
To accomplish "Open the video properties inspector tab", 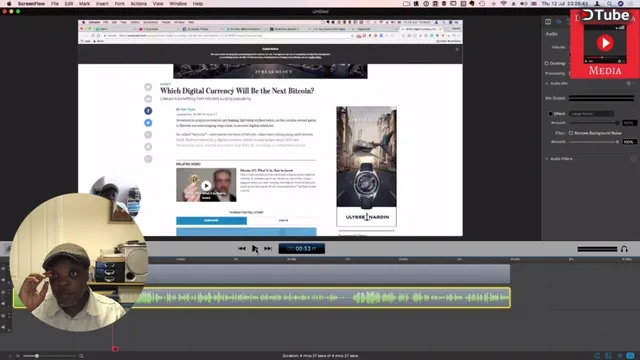I will click(548, 22).
